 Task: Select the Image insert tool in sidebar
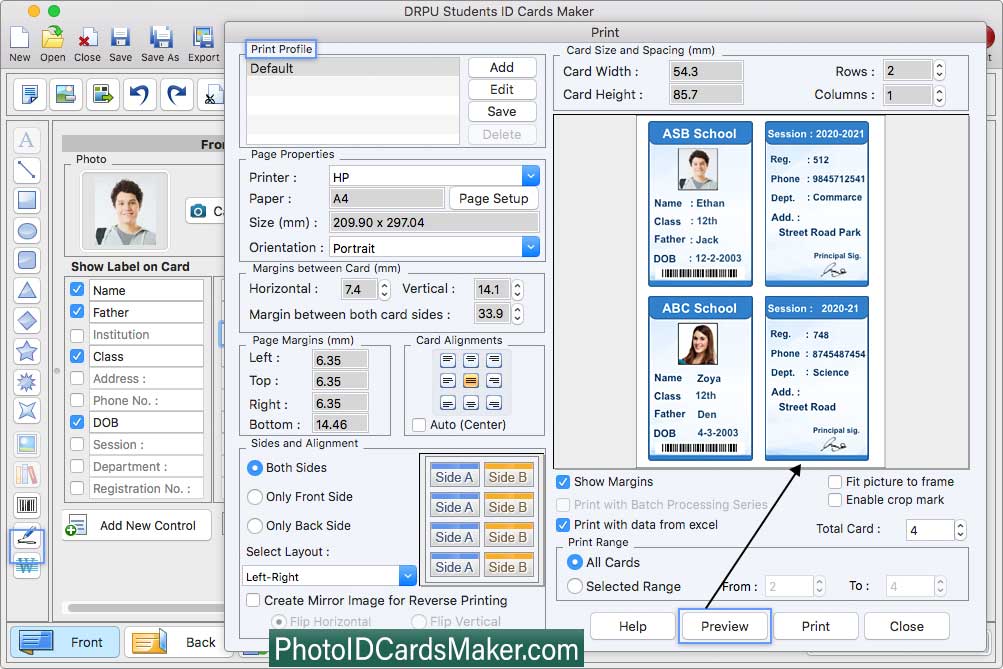(x=26, y=443)
